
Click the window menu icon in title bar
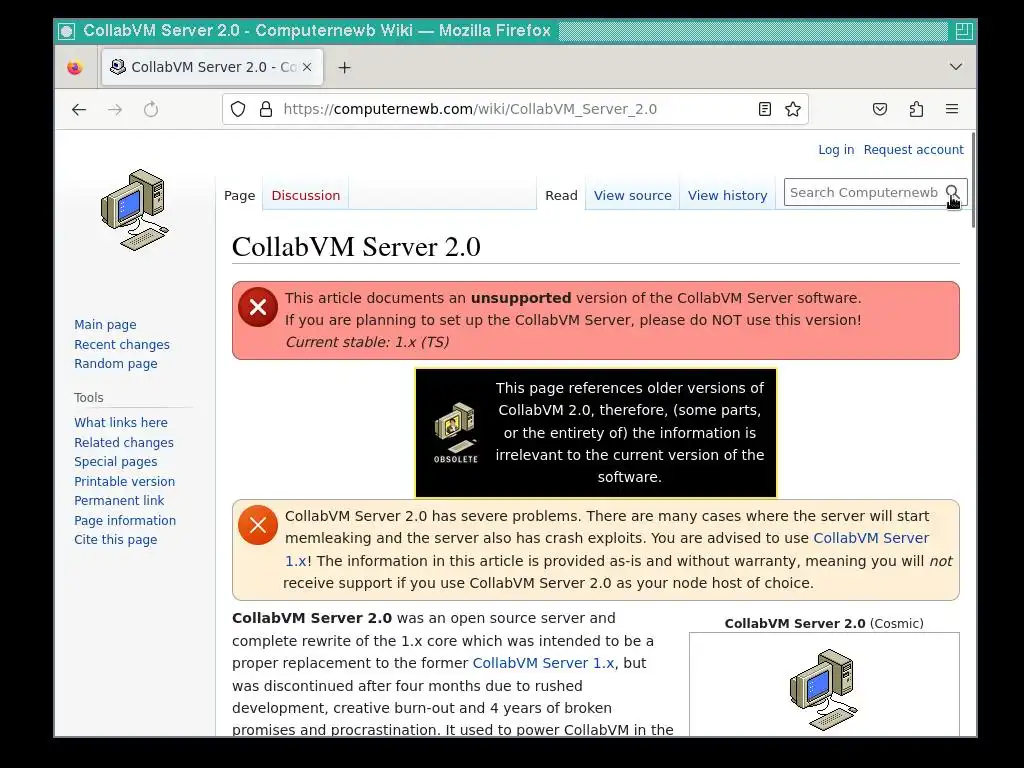67,31
